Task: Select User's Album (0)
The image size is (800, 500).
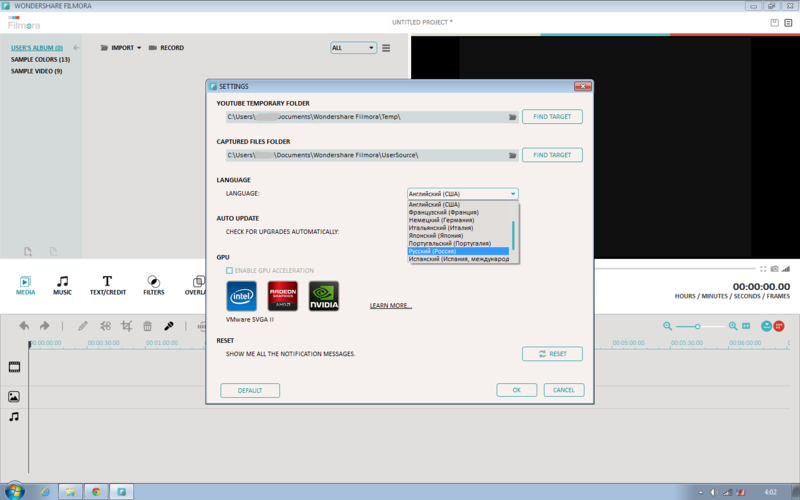Action: (x=37, y=48)
